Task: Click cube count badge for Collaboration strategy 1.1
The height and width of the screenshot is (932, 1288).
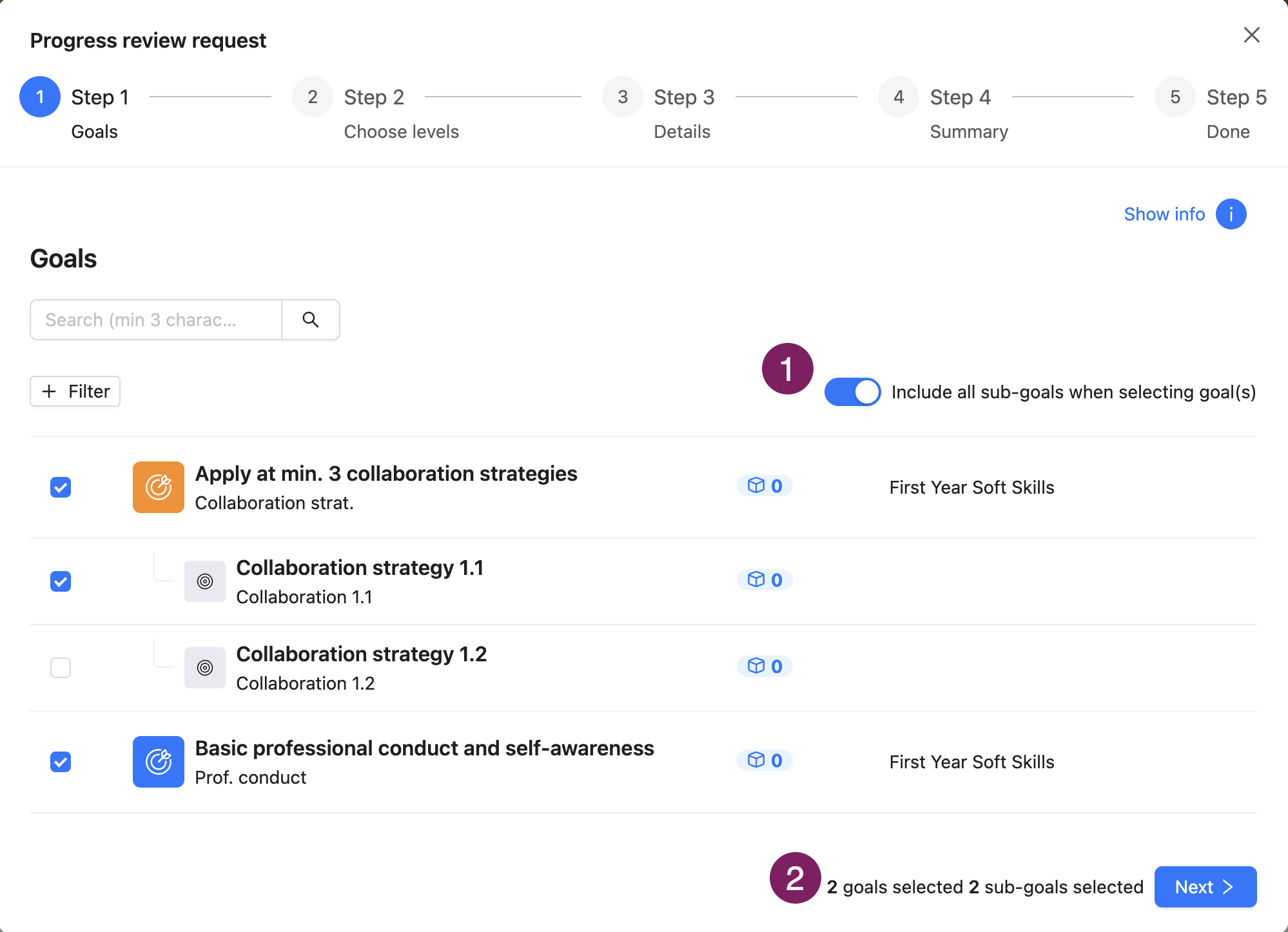Action: tap(765, 580)
